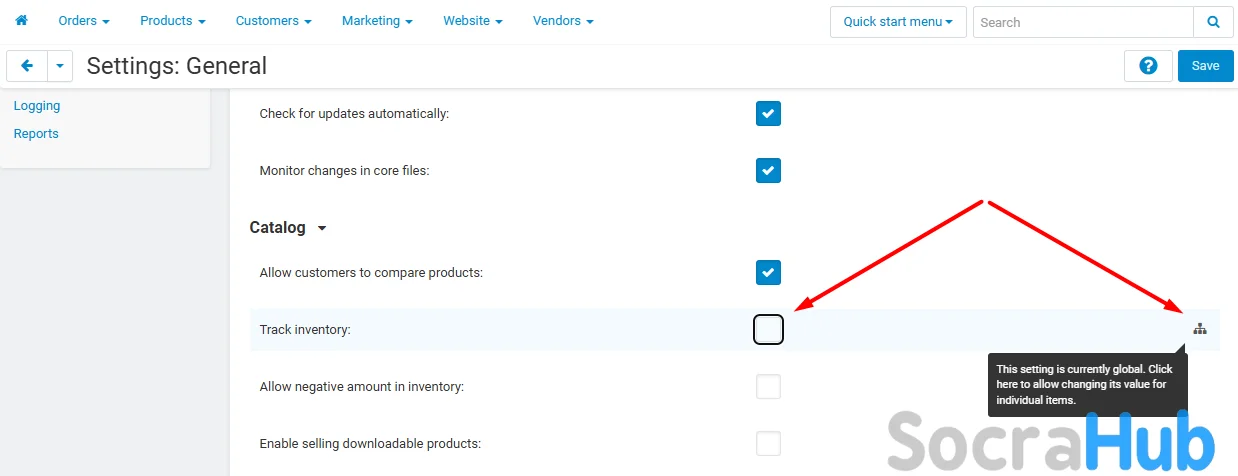Open dropdown arrow beside back button
The width and height of the screenshot is (1238, 476).
(60, 66)
